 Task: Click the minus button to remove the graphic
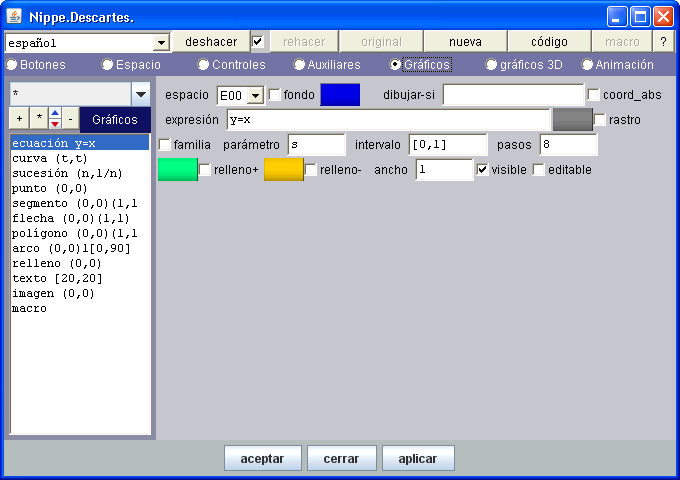click(70, 119)
